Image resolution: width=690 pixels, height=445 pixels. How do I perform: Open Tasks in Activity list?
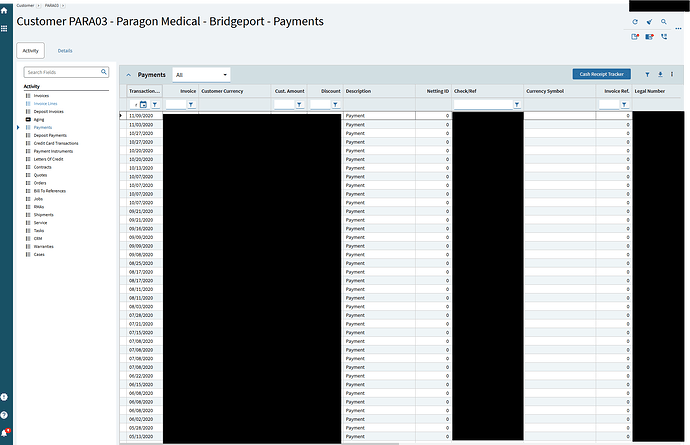pyautogui.click(x=39, y=231)
